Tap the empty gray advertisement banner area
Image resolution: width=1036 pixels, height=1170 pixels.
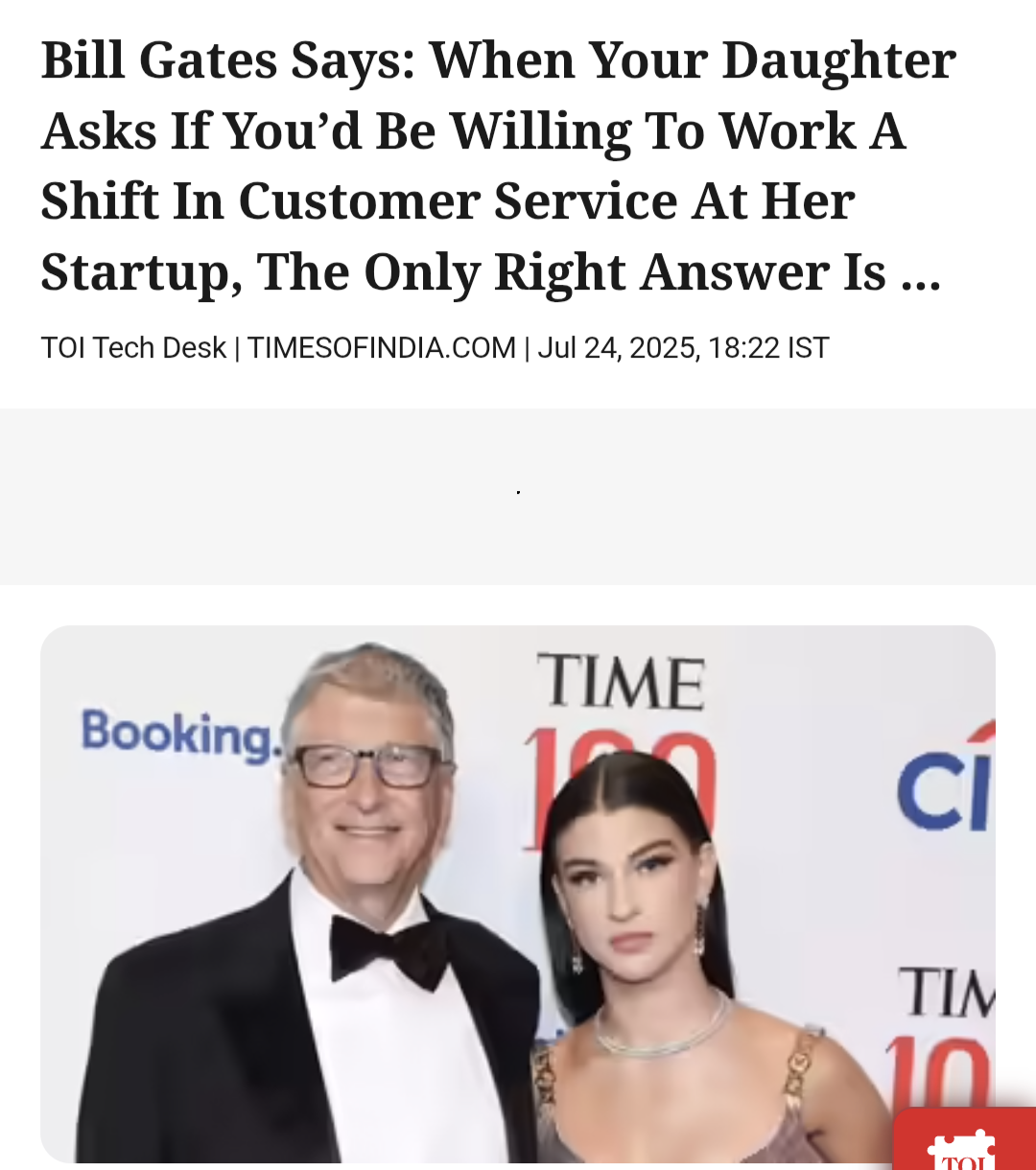[x=518, y=496]
